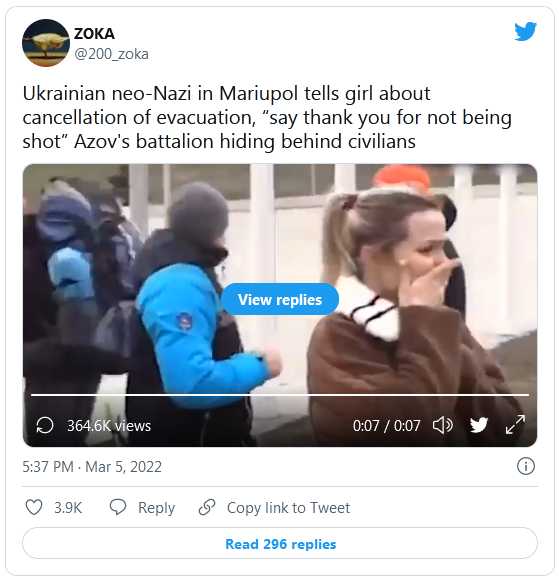559x582 pixels.
Task: Click the Twitter bird icon in video controls
Action: pyautogui.click(x=479, y=425)
